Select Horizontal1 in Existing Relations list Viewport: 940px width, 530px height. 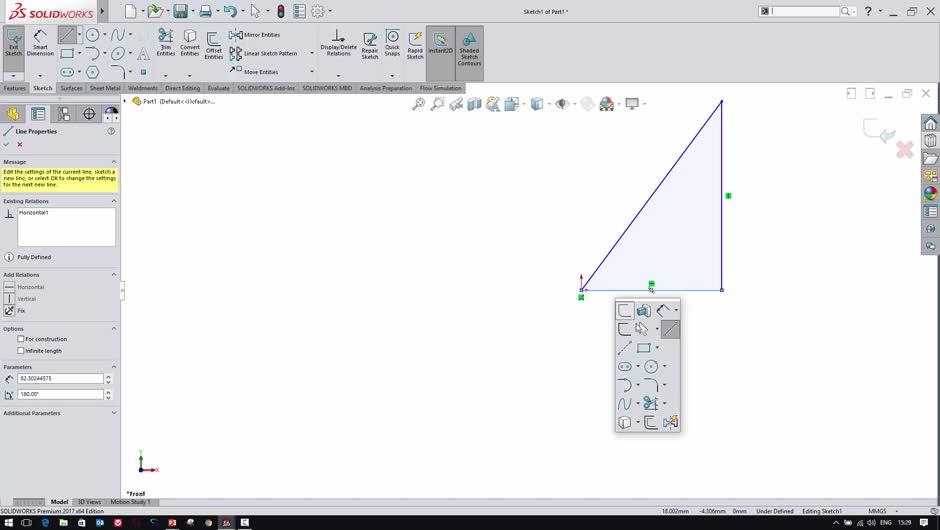(34, 213)
